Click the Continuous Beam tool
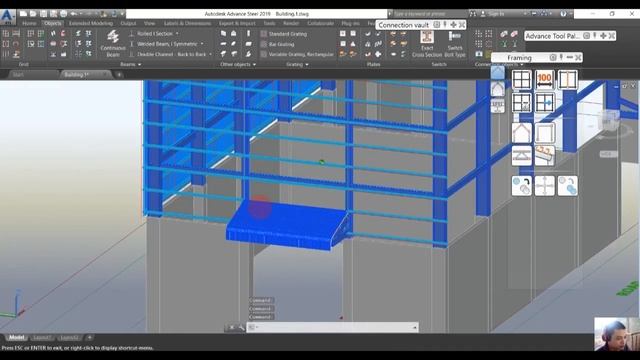The image size is (640, 360). (x=113, y=43)
